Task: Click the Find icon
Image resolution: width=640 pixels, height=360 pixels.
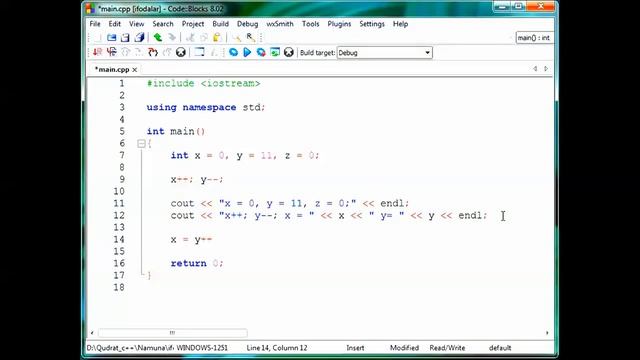Action: click(x=236, y=38)
